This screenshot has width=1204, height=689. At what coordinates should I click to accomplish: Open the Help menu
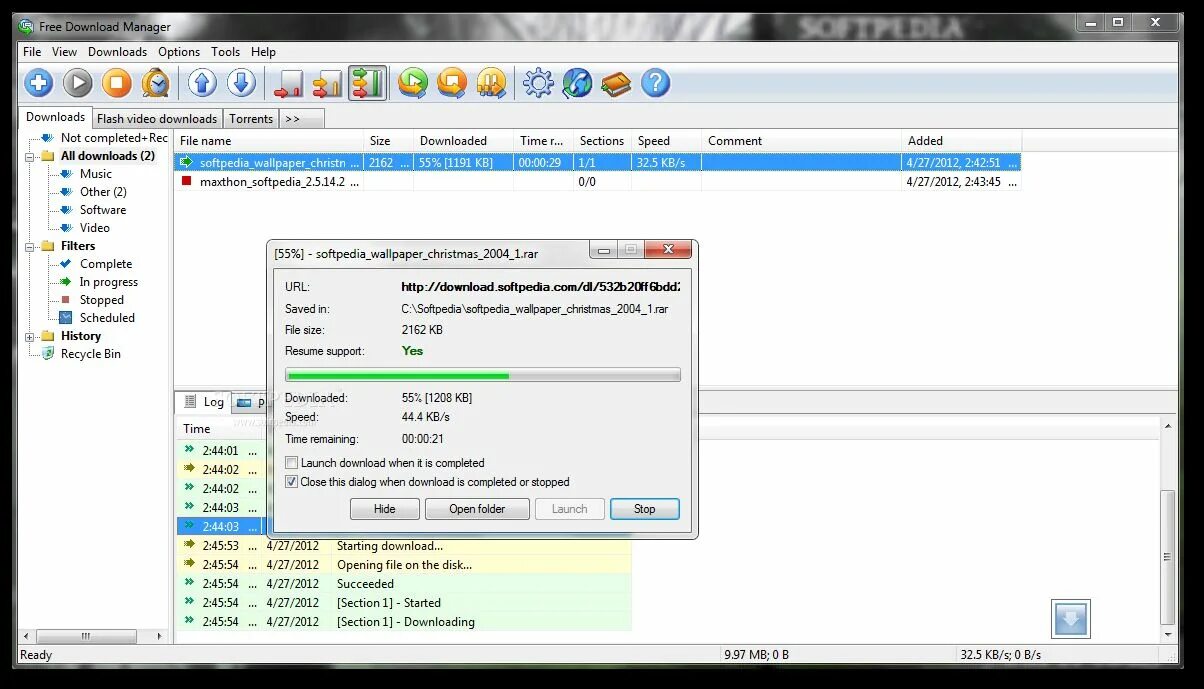click(264, 52)
